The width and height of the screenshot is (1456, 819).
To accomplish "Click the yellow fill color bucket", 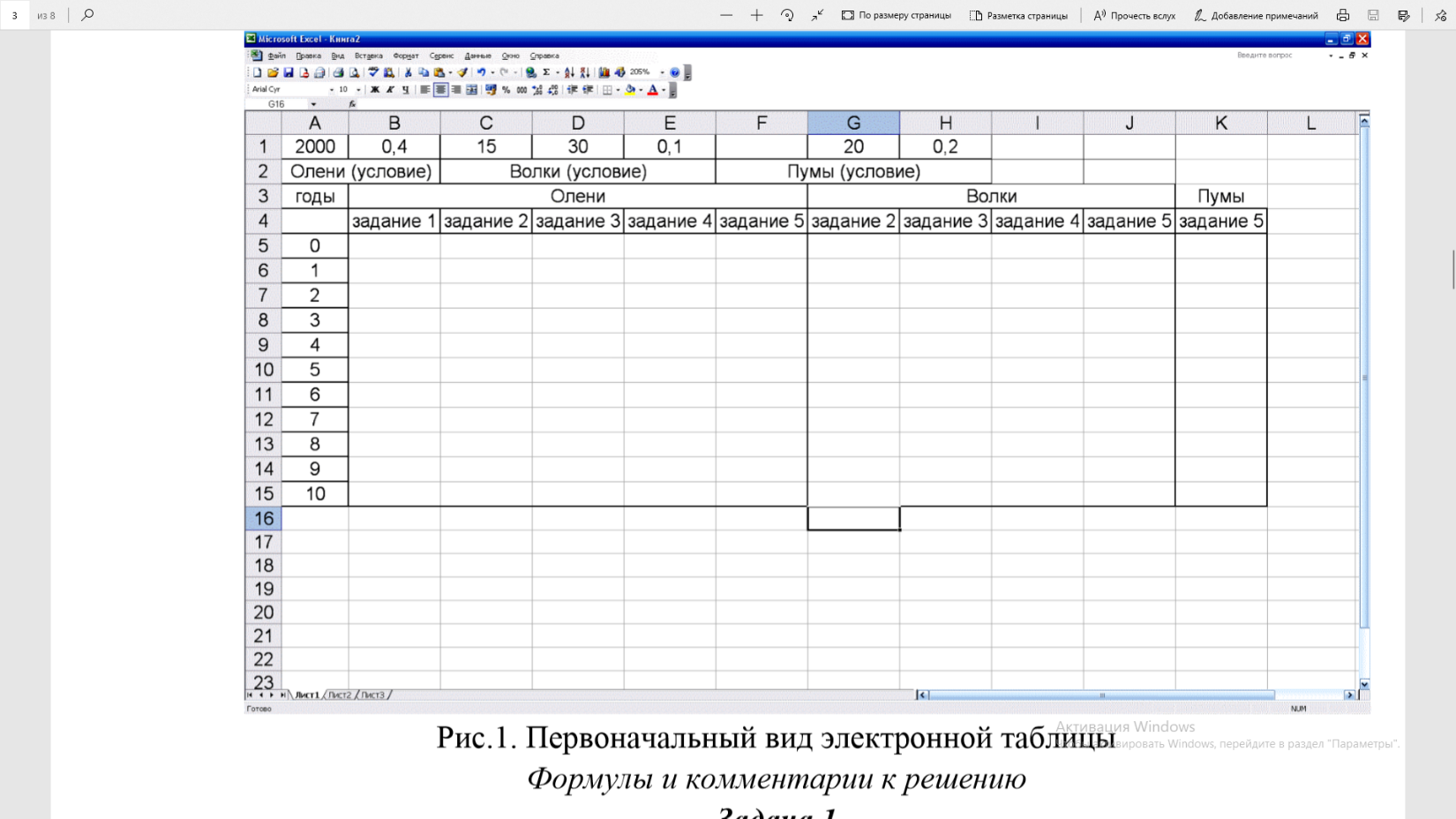I will (630, 89).
